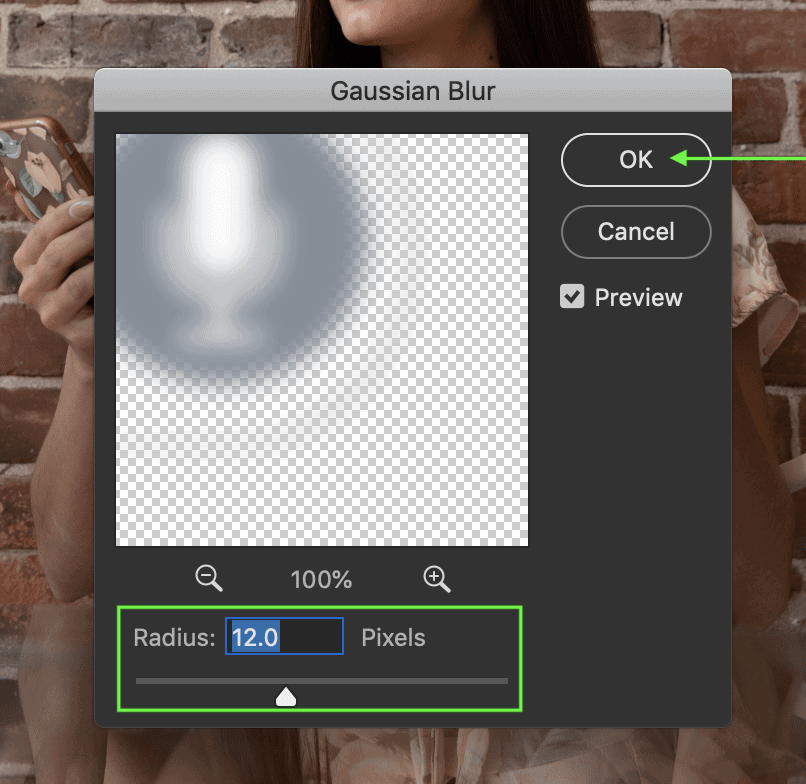Viewport: 806px width, 784px height.
Task: Click the OK button
Action: tap(636, 160)
